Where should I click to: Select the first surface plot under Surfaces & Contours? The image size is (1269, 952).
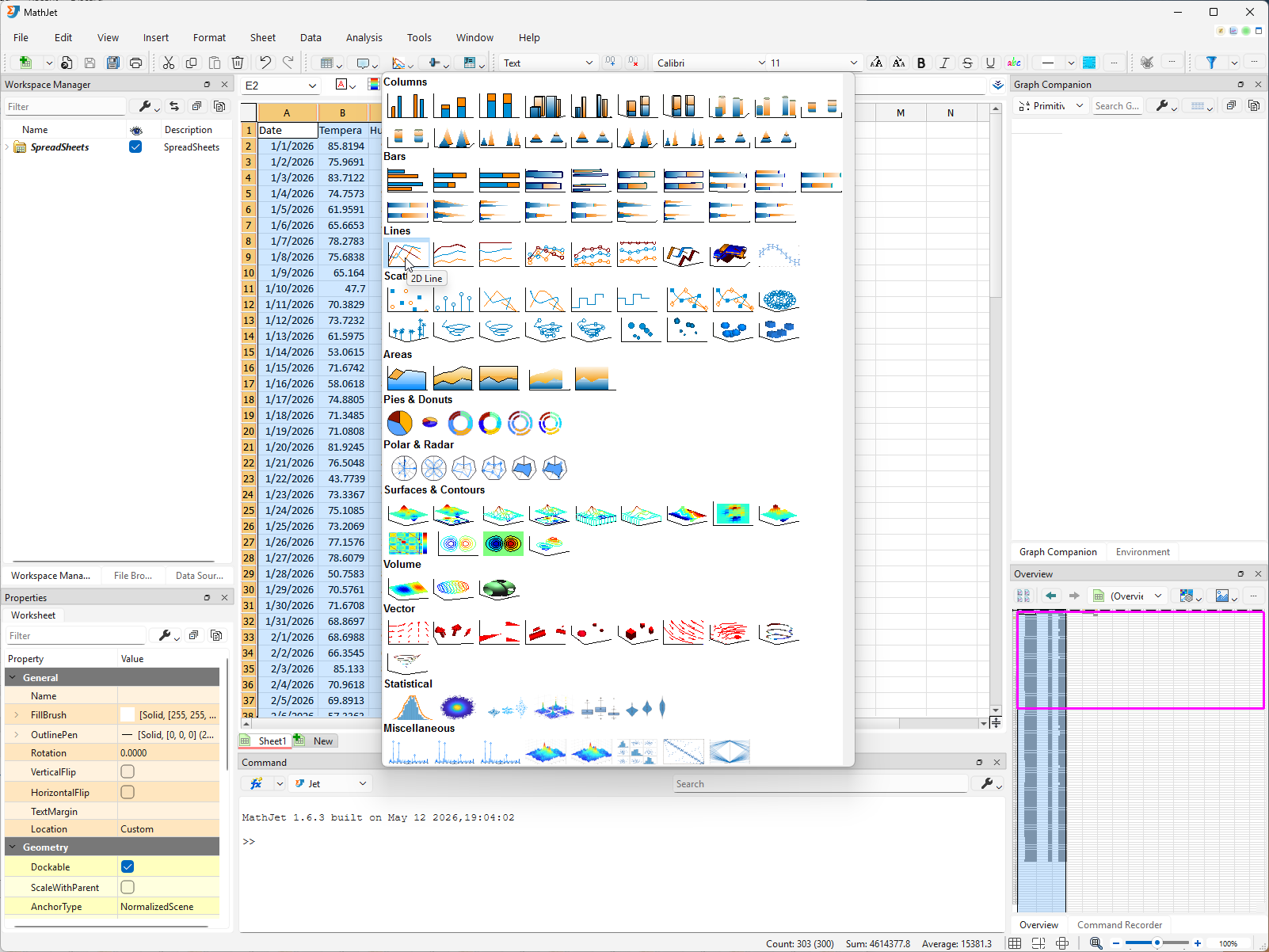coord(407,514)
